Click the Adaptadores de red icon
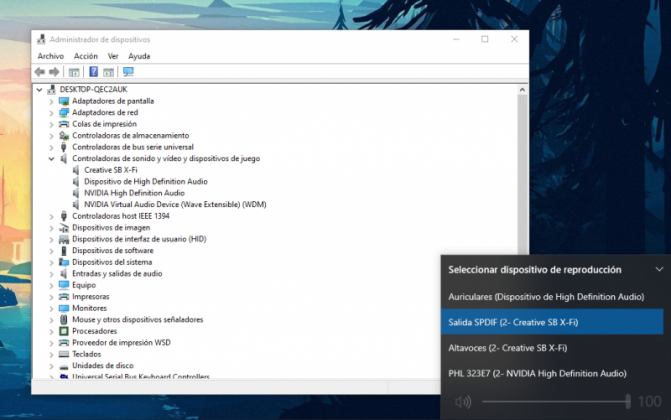The width and height of the screenshot is (671, 420). (64, 112)
